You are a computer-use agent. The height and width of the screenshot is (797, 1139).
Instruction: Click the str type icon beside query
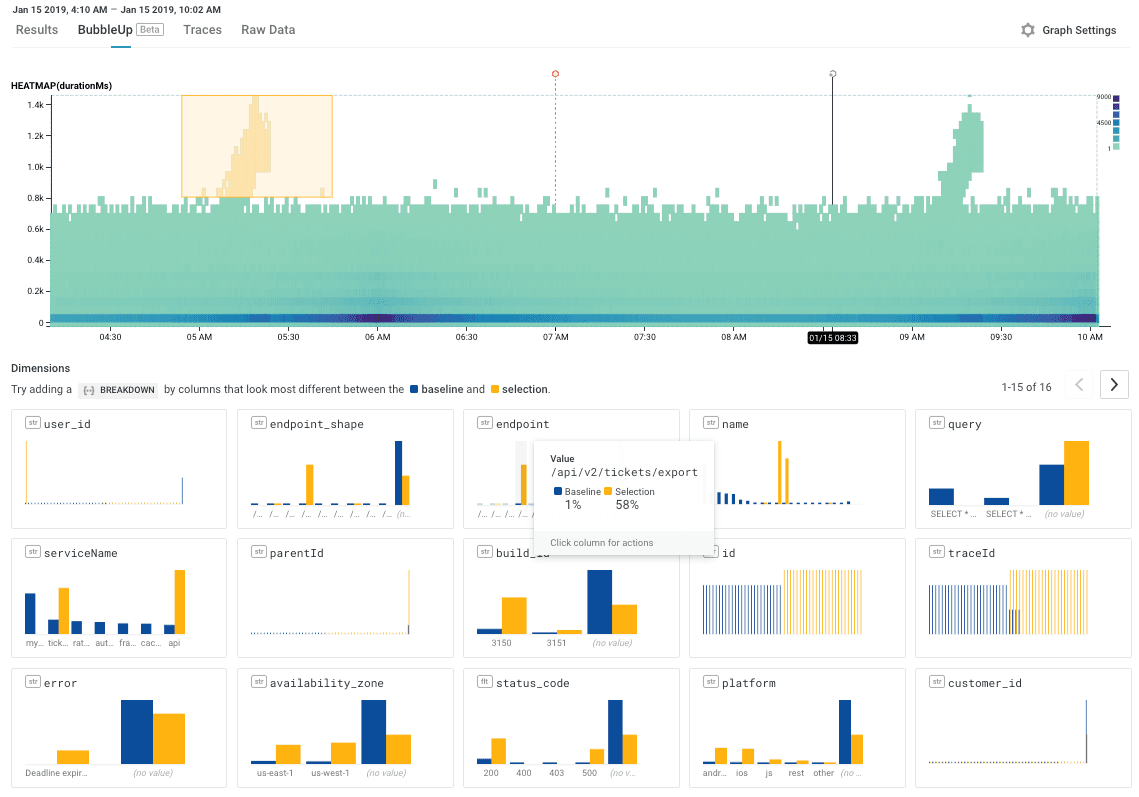tap(936, 424)
